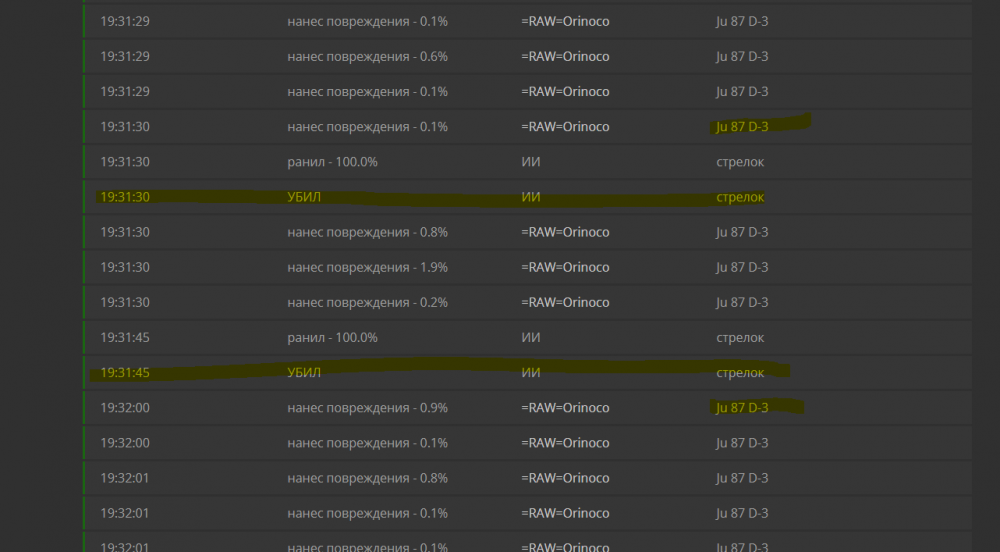Click Ju 87 D-3 in 19:31:30 0.1% row

coord(742,127)
